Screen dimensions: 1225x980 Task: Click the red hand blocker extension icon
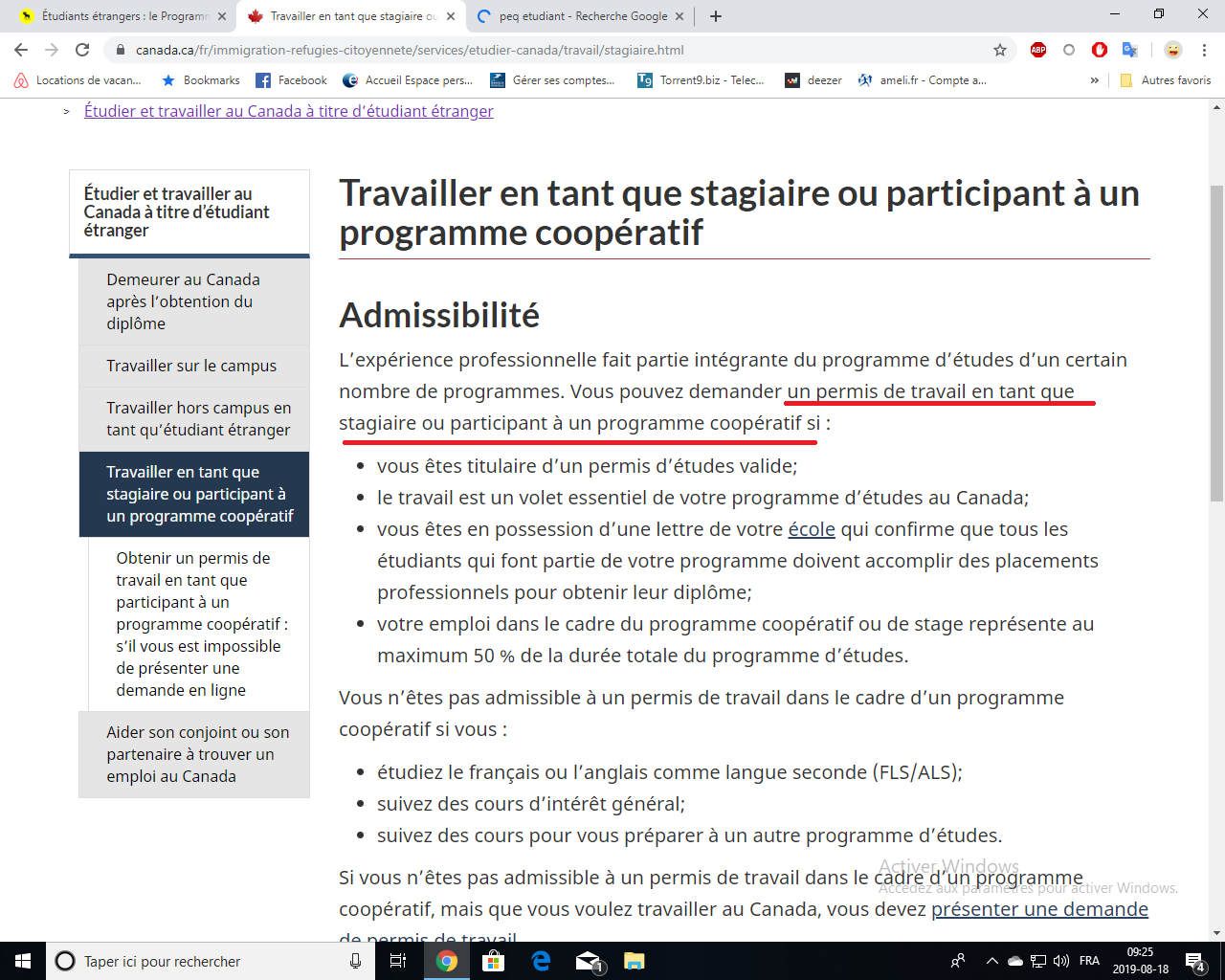click(x=1100, y=50)
